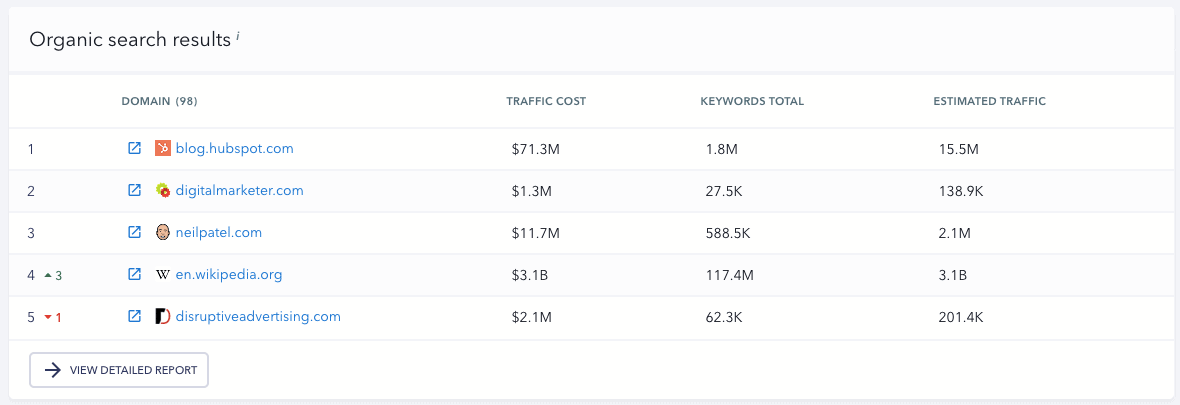Click the Disruptive Advertising favicon
The image size is (1180, 405).
point(163,316)
